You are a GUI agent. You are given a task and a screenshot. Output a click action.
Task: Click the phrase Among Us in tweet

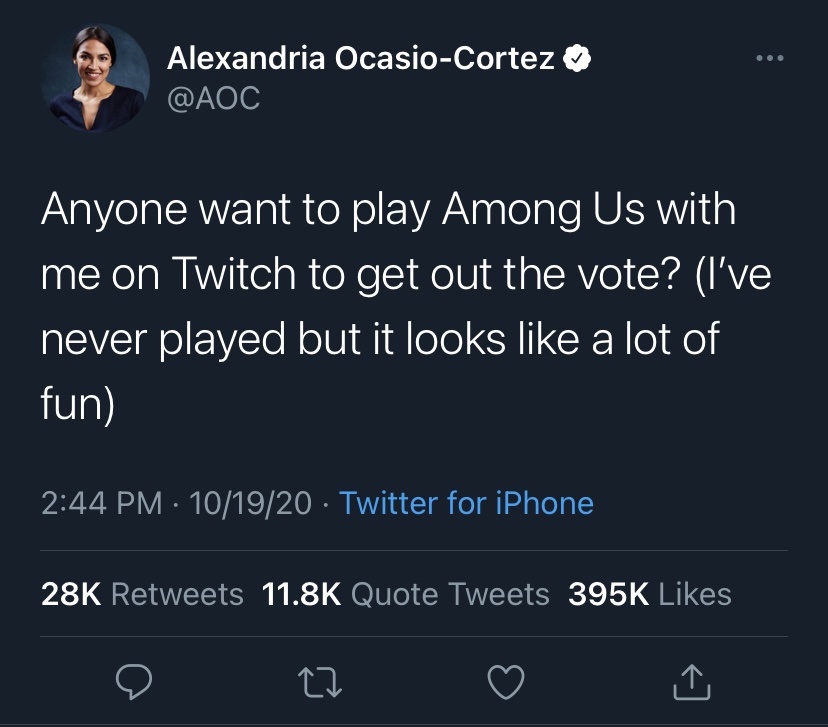[543, 210]
